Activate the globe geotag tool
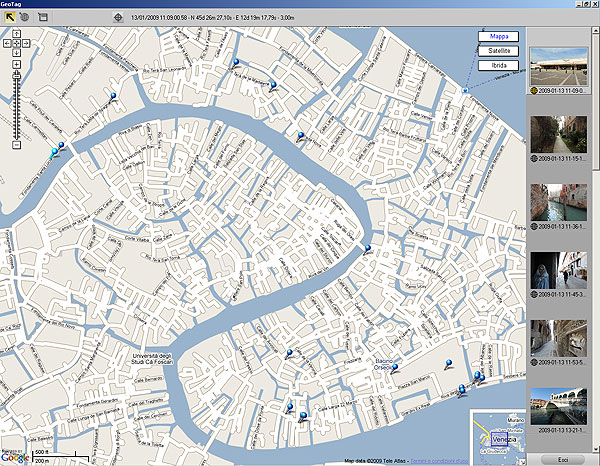 point(25,17)
